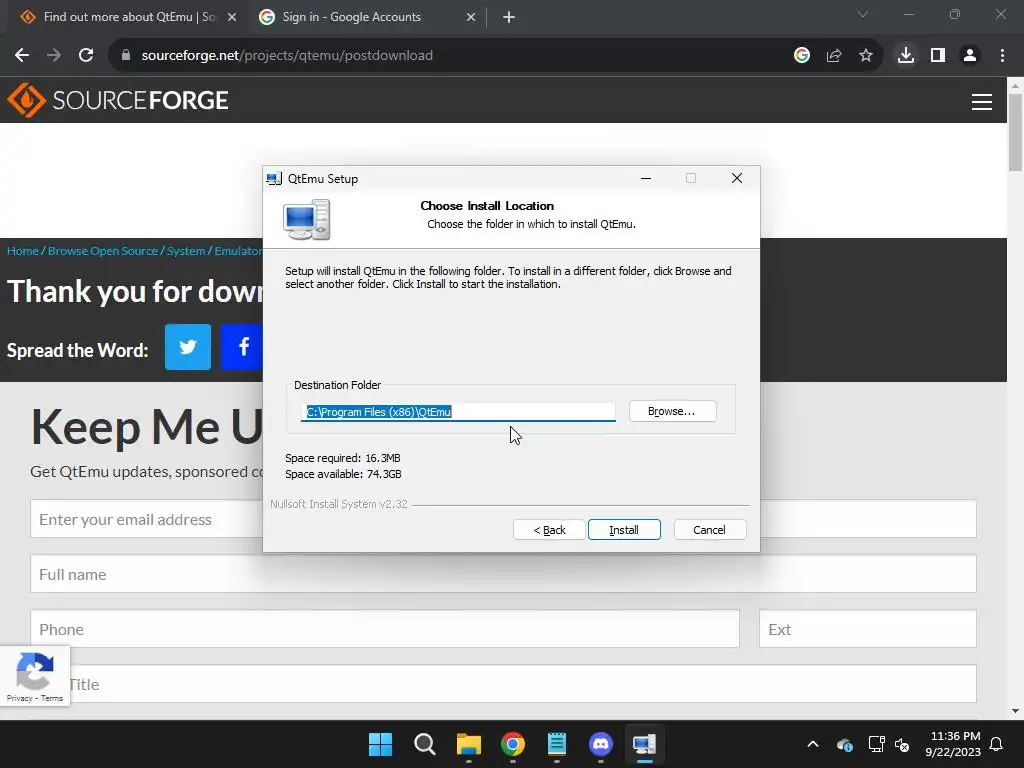Image resolution: width=1024 pixels, height=768 pixels.
Task: Click the muted volume tray icon
Action: point(903,744)
